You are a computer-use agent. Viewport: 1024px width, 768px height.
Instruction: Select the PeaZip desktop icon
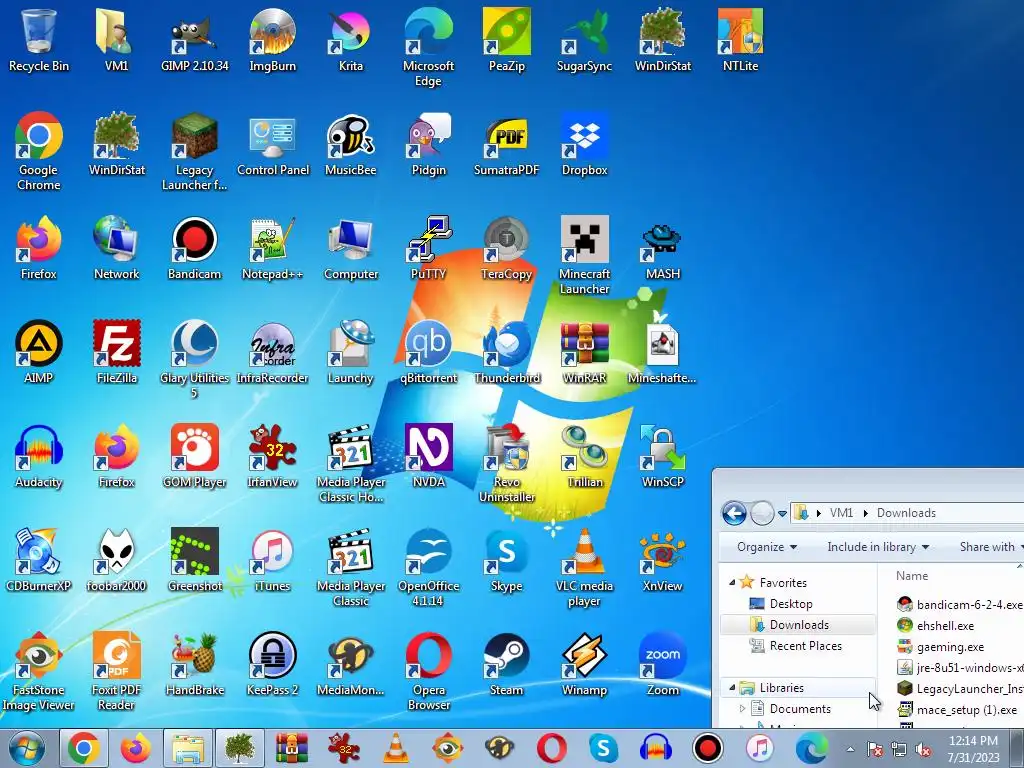pos(507,39)
